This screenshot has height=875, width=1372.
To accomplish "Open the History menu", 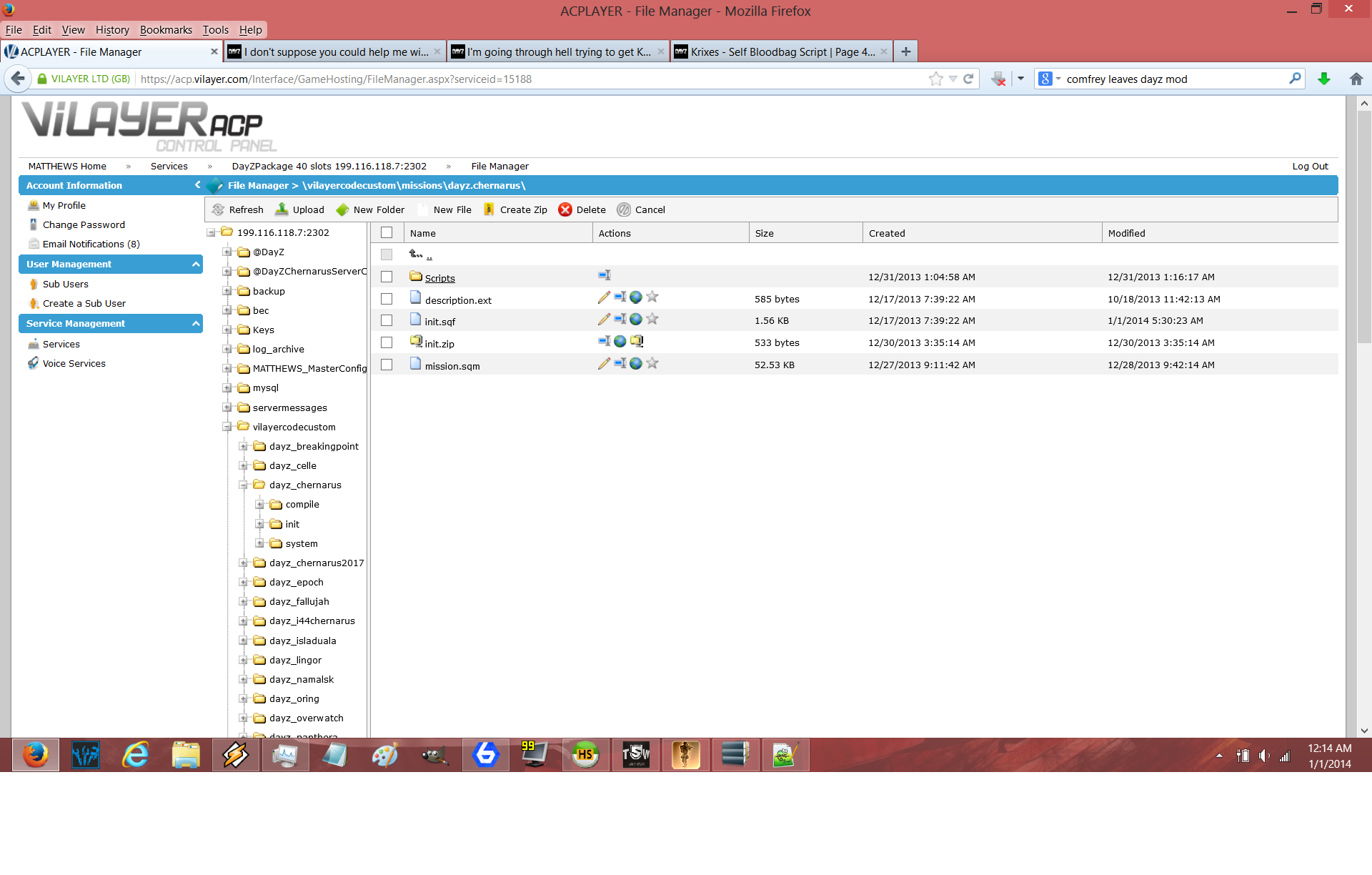I will click(x=112, y=30).
